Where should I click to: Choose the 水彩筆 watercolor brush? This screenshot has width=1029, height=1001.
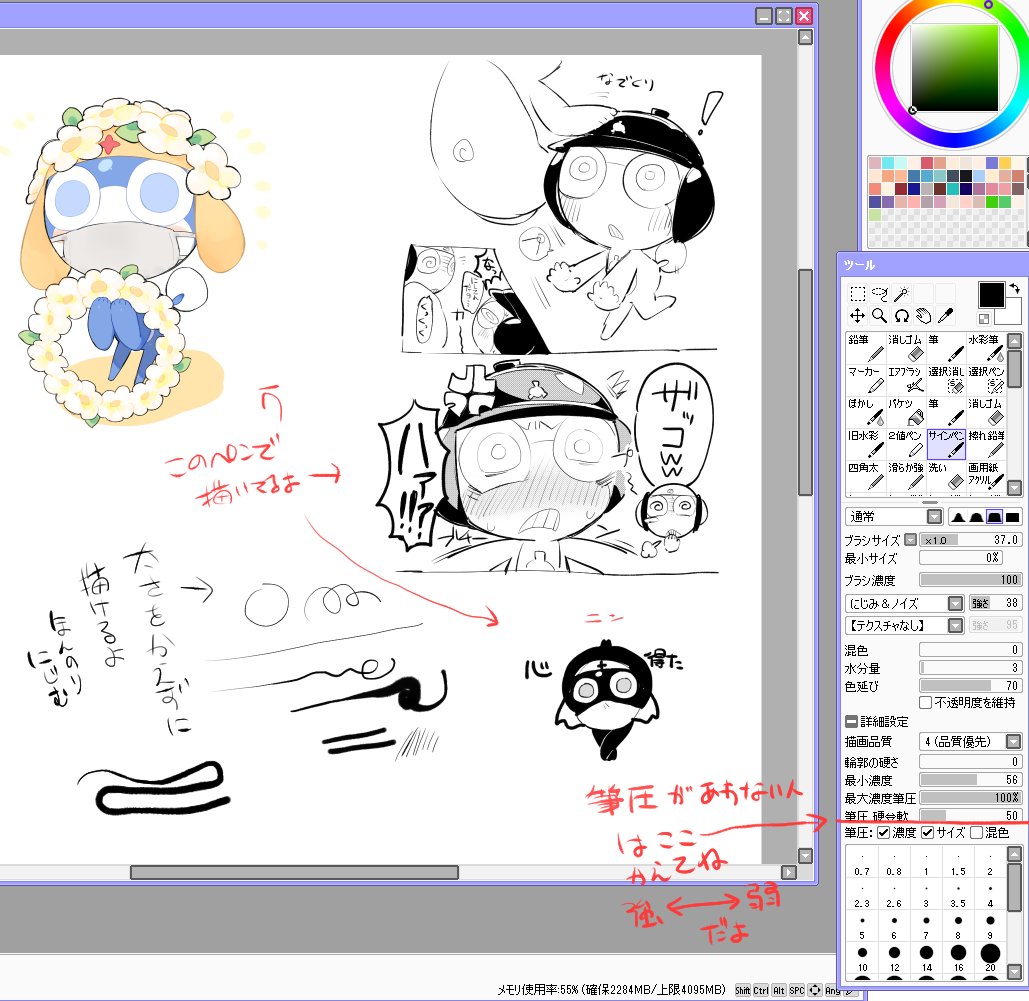[986, 348]
